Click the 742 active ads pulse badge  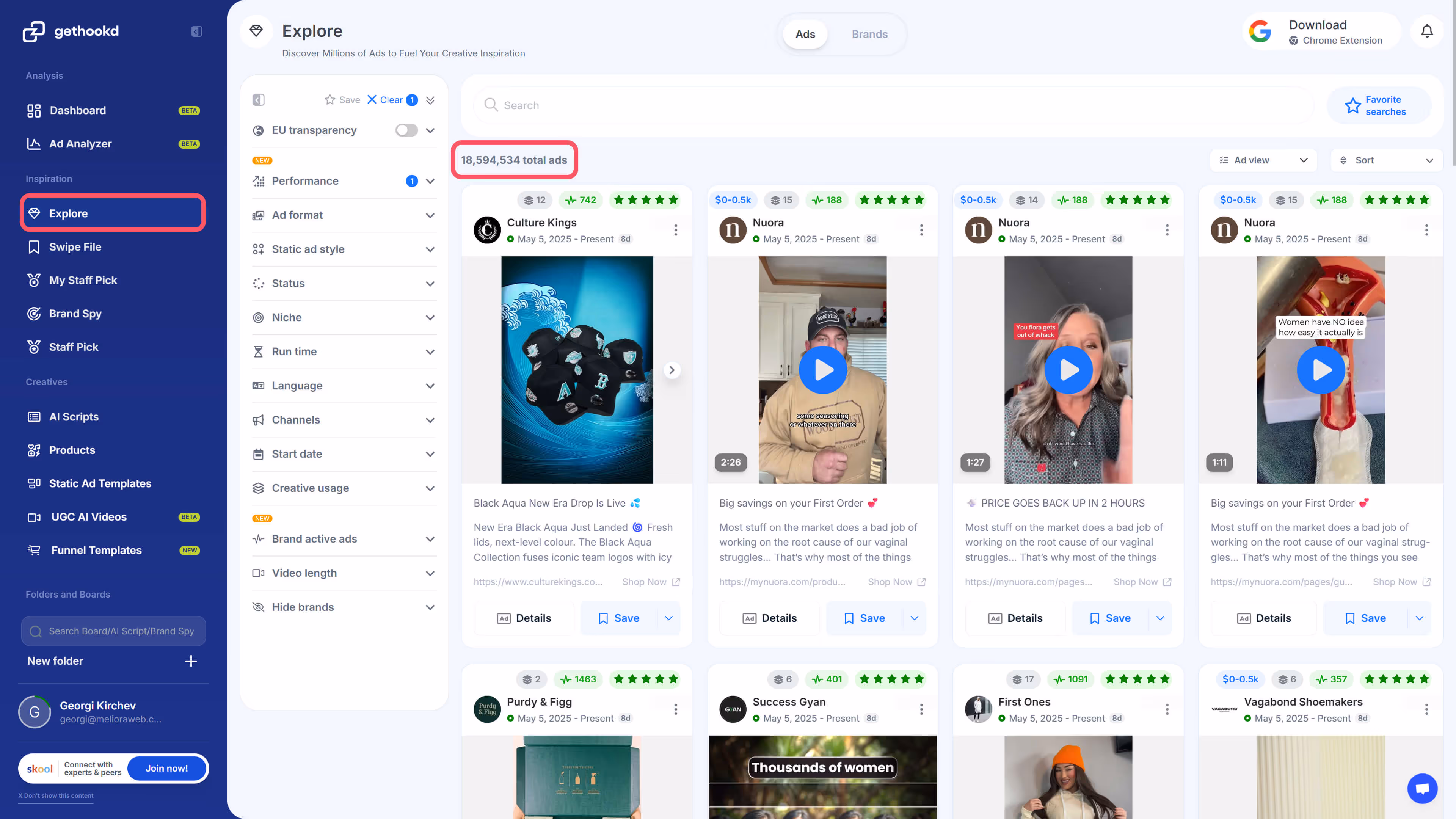581,200
